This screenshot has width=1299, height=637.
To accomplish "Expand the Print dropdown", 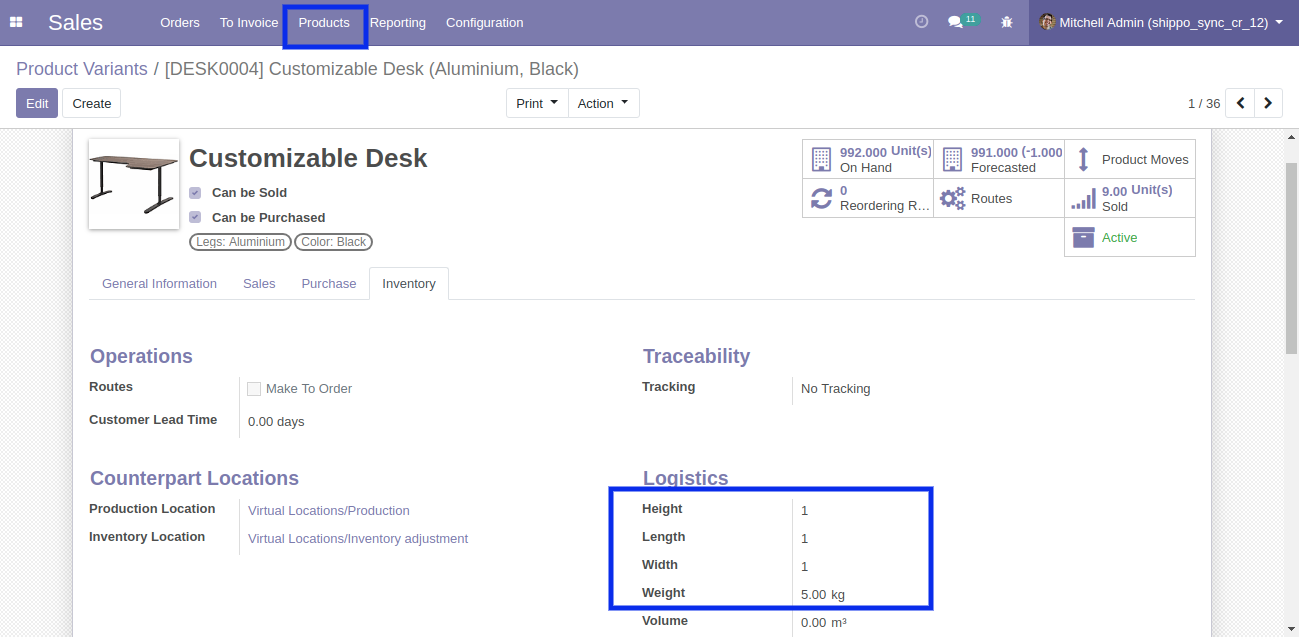I will (x=537, y=103).
